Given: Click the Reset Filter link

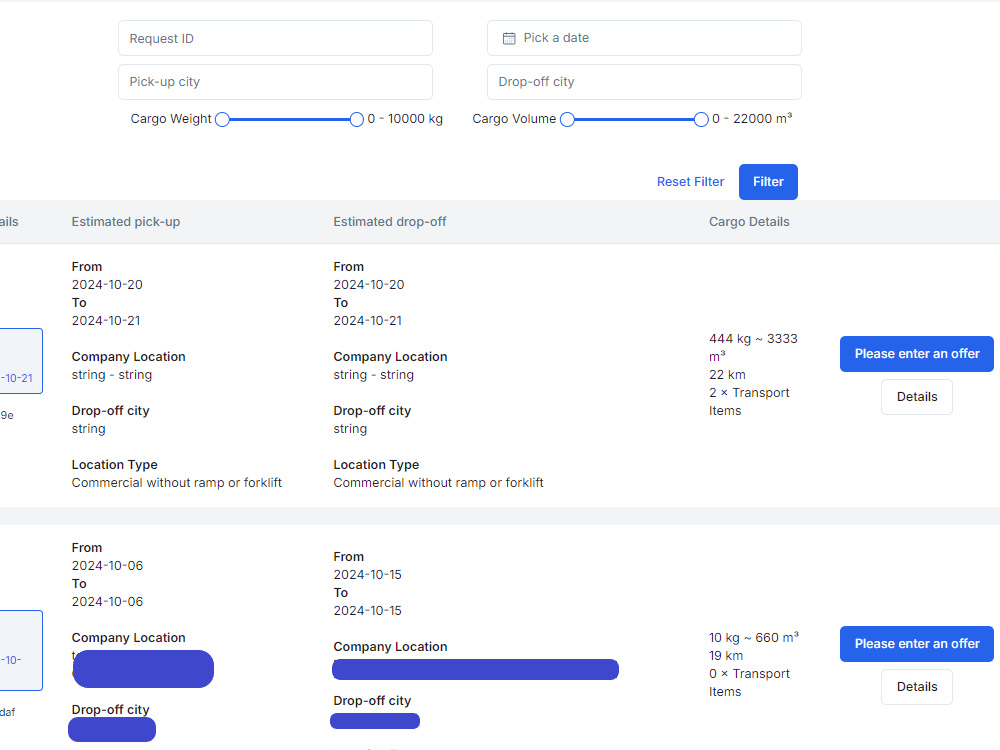Looking at the screenshot, I should 690,182.
